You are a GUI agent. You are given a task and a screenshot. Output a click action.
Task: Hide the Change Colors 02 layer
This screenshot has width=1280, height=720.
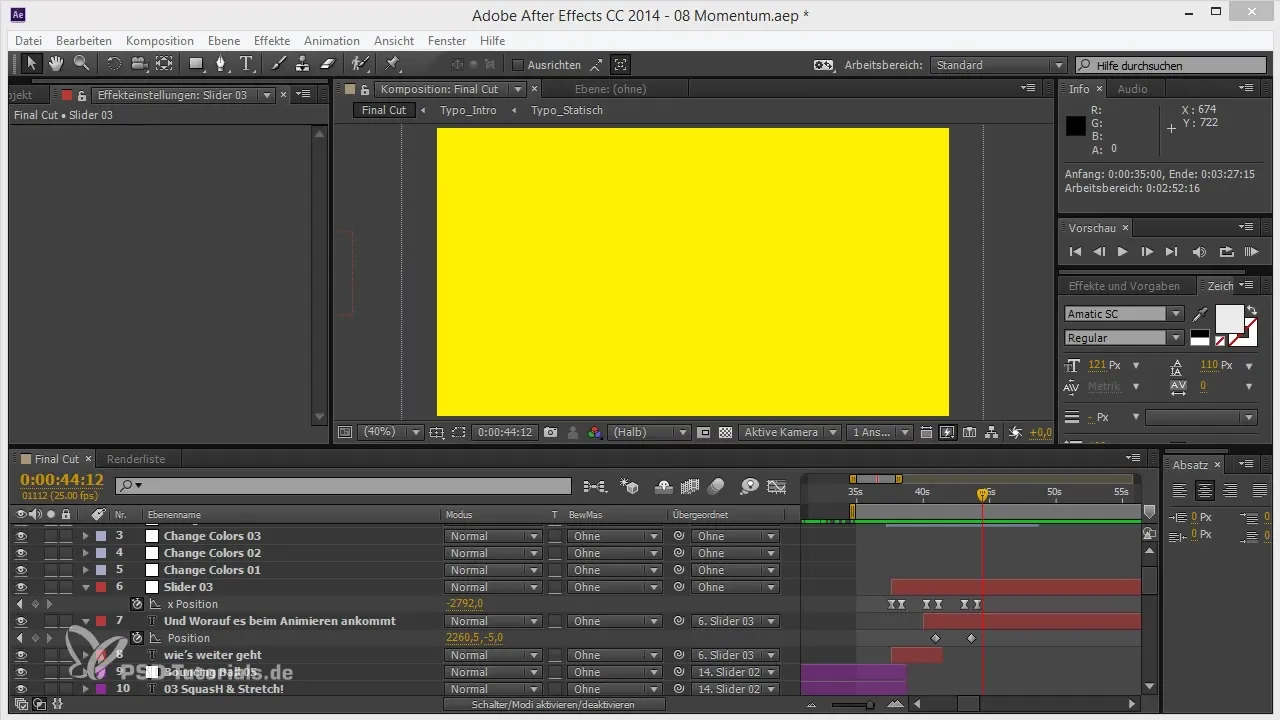pyautogui.click(x=21, y=553)
